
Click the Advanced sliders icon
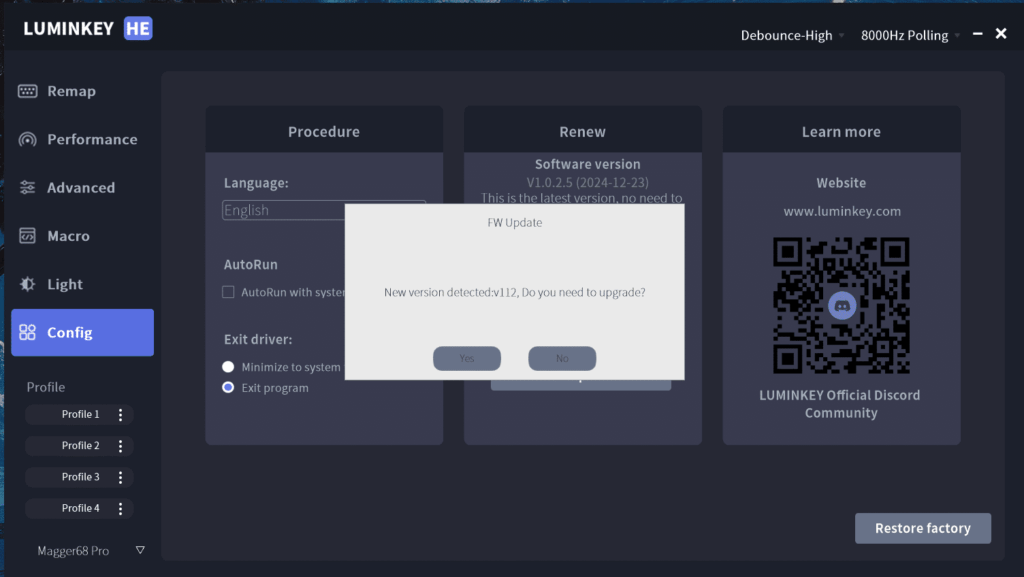[x=27, y=187]
